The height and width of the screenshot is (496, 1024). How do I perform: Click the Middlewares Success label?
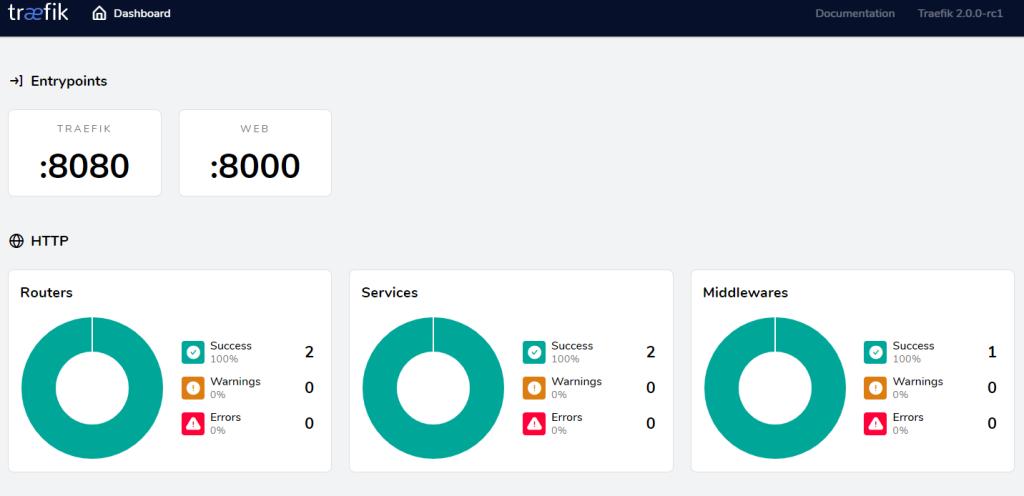coord(914,346)
